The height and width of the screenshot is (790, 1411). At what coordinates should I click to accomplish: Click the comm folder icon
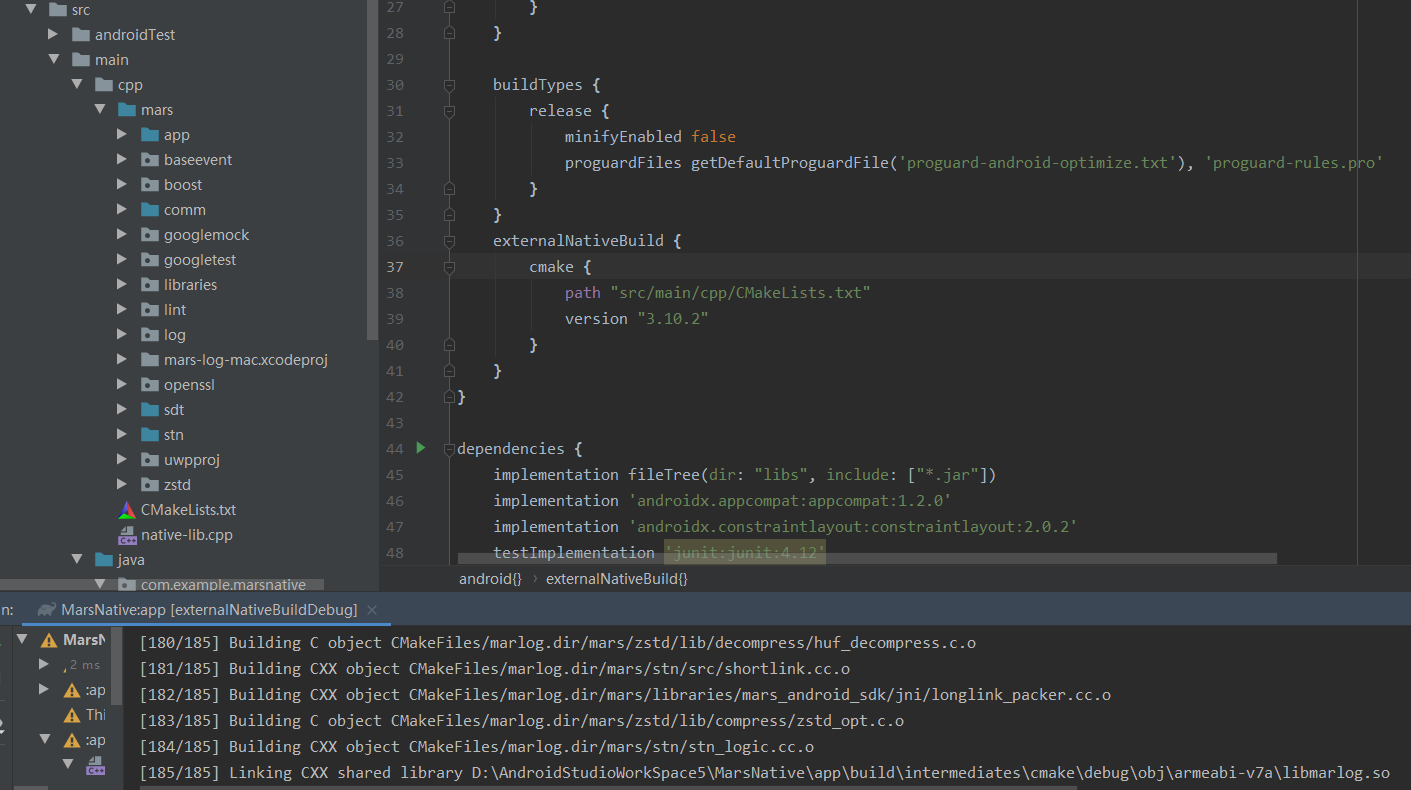click(x=150, y=210)
